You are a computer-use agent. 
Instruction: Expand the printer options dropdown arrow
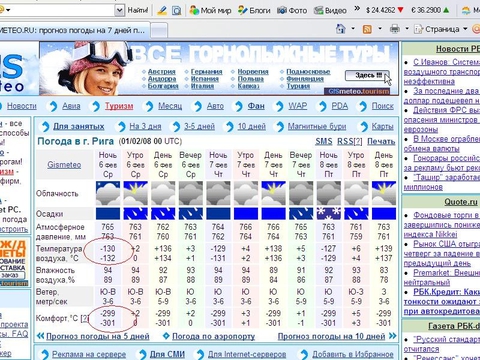407,29
